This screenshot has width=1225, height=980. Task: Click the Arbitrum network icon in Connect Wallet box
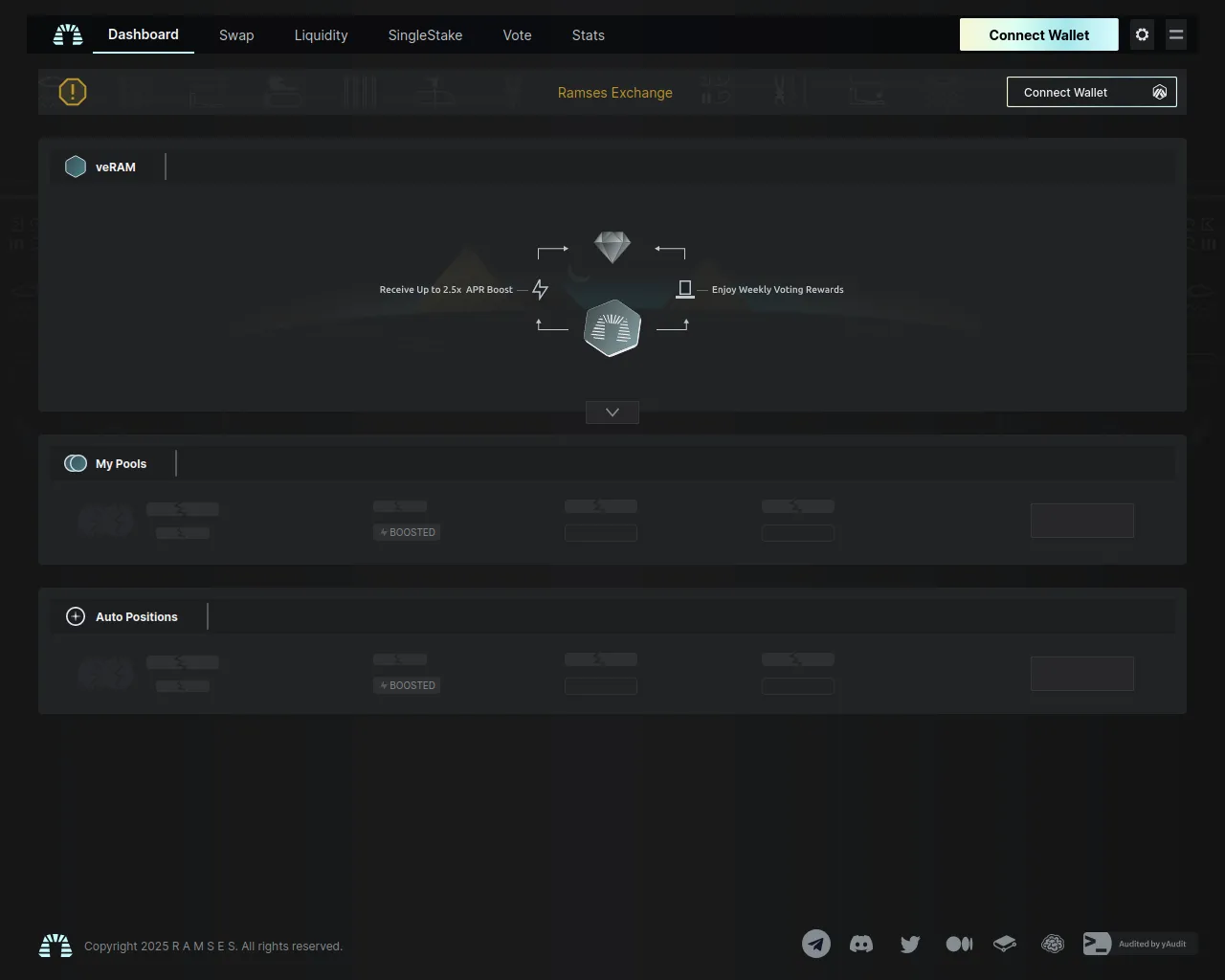[x=1160, y=92]
